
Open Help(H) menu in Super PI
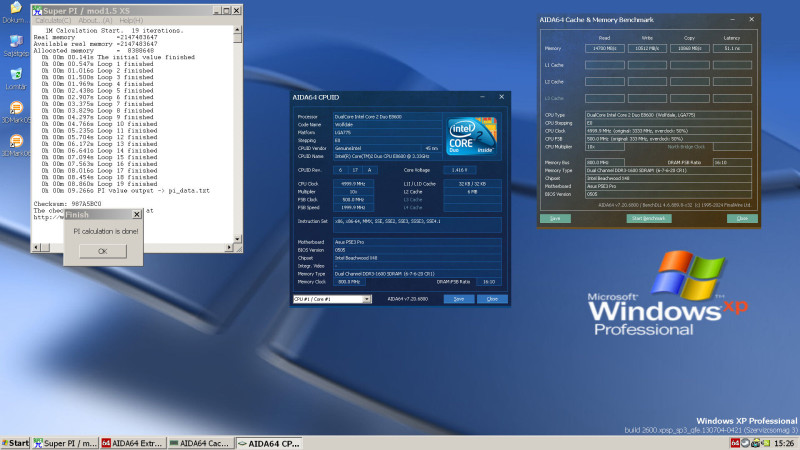(x=131, y=20)
